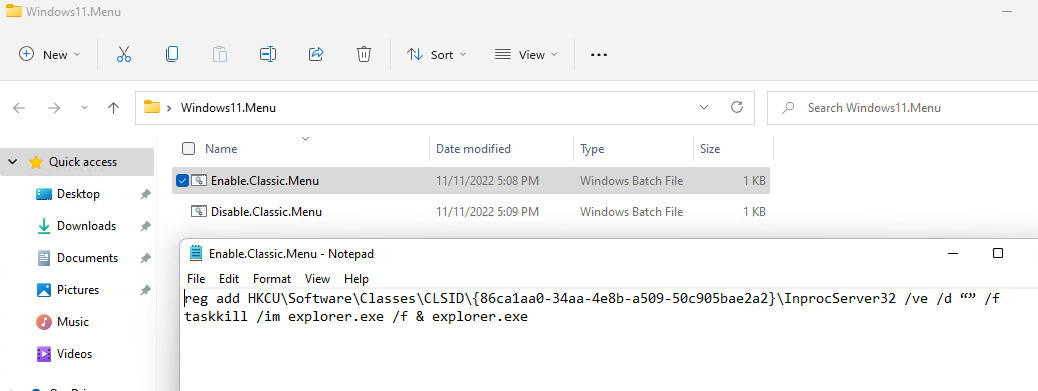Click 11/11/2022 5:08 PM date cell

487,181
